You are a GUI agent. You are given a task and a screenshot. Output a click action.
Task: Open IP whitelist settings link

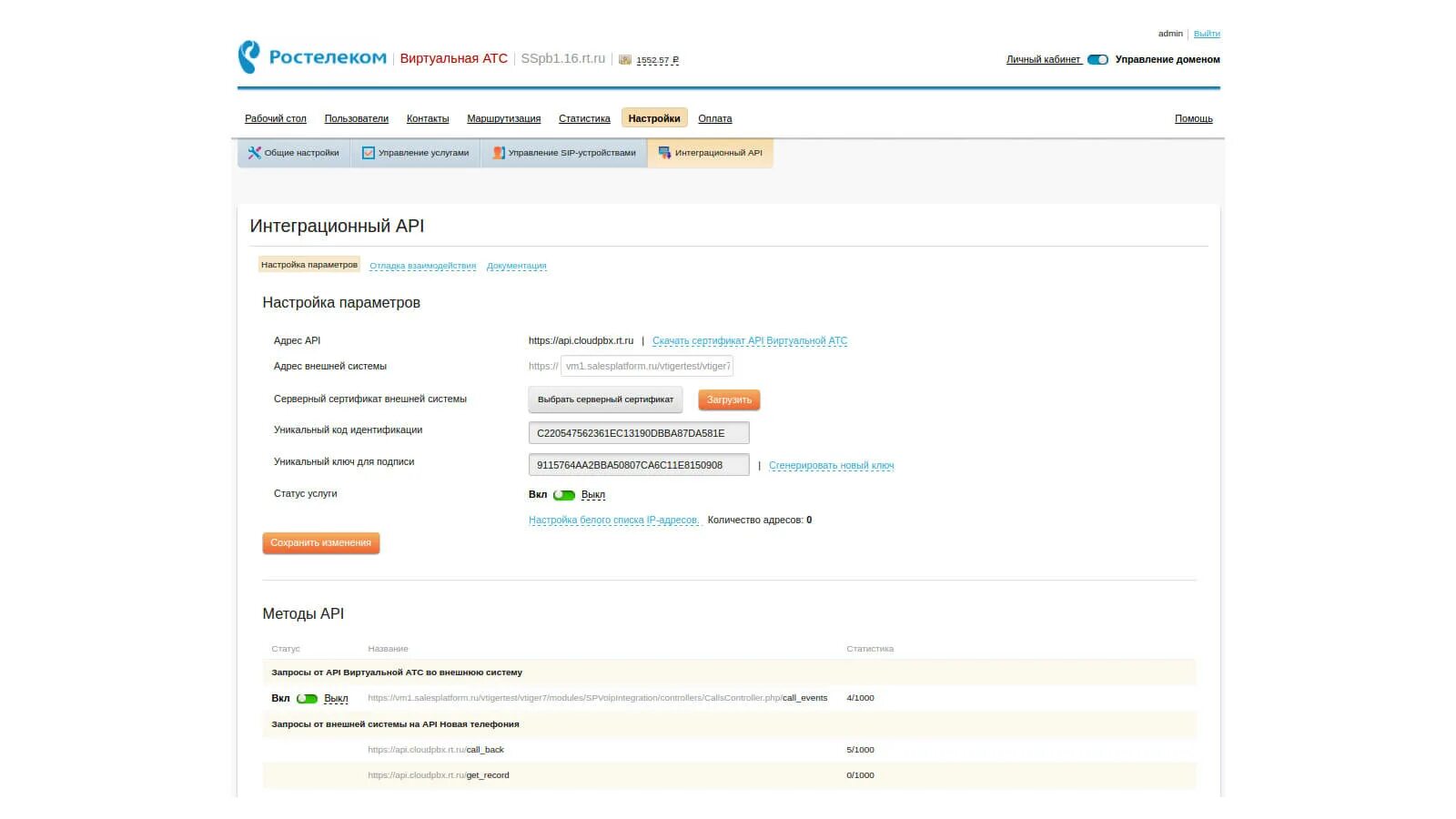click(614, 521)
